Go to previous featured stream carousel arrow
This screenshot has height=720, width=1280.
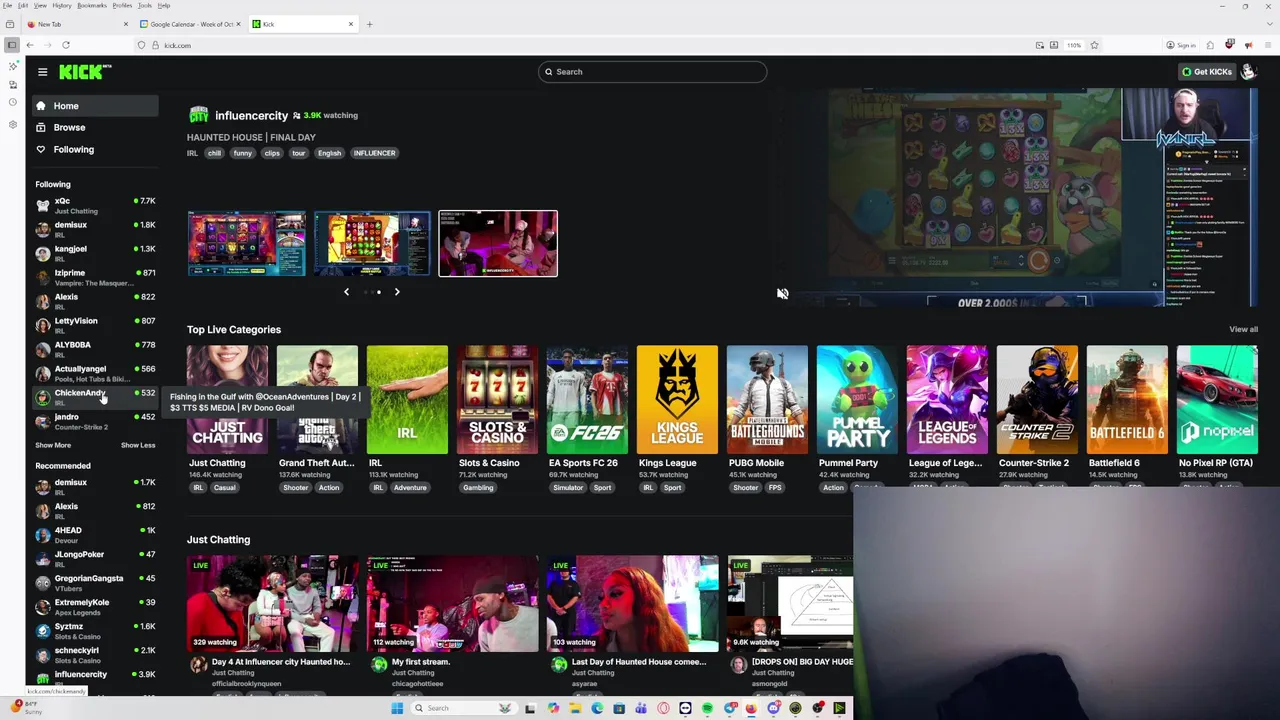tap(346, 292)
